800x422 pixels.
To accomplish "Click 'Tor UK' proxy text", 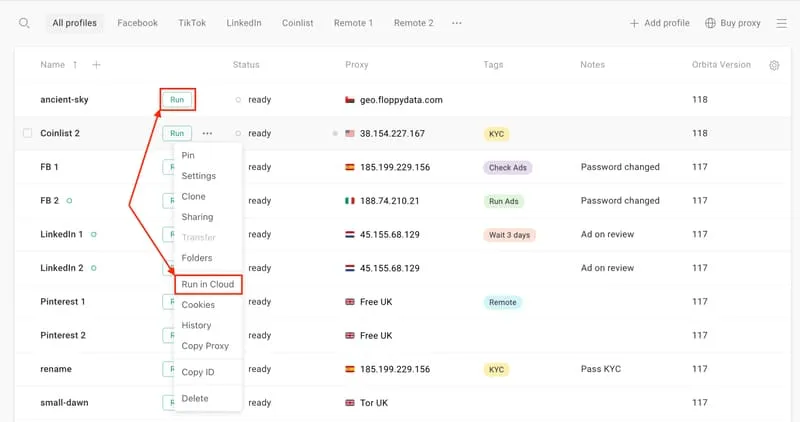I will coord(373,403).
